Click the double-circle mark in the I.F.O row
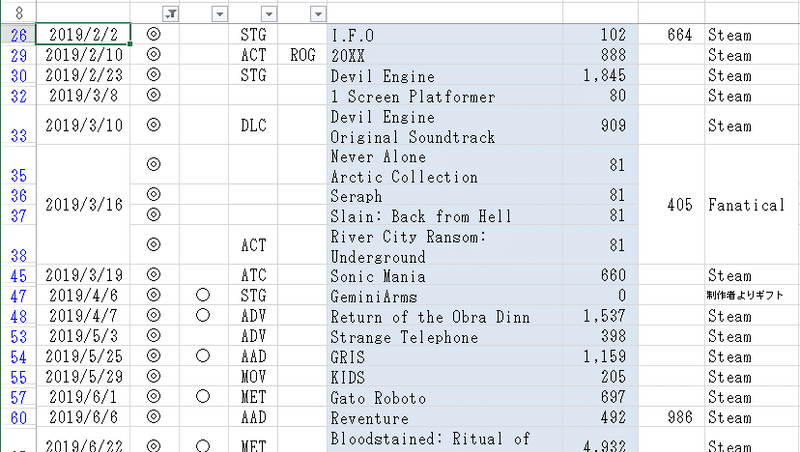This screenshot has height=452, width=800. coord(154,34)
